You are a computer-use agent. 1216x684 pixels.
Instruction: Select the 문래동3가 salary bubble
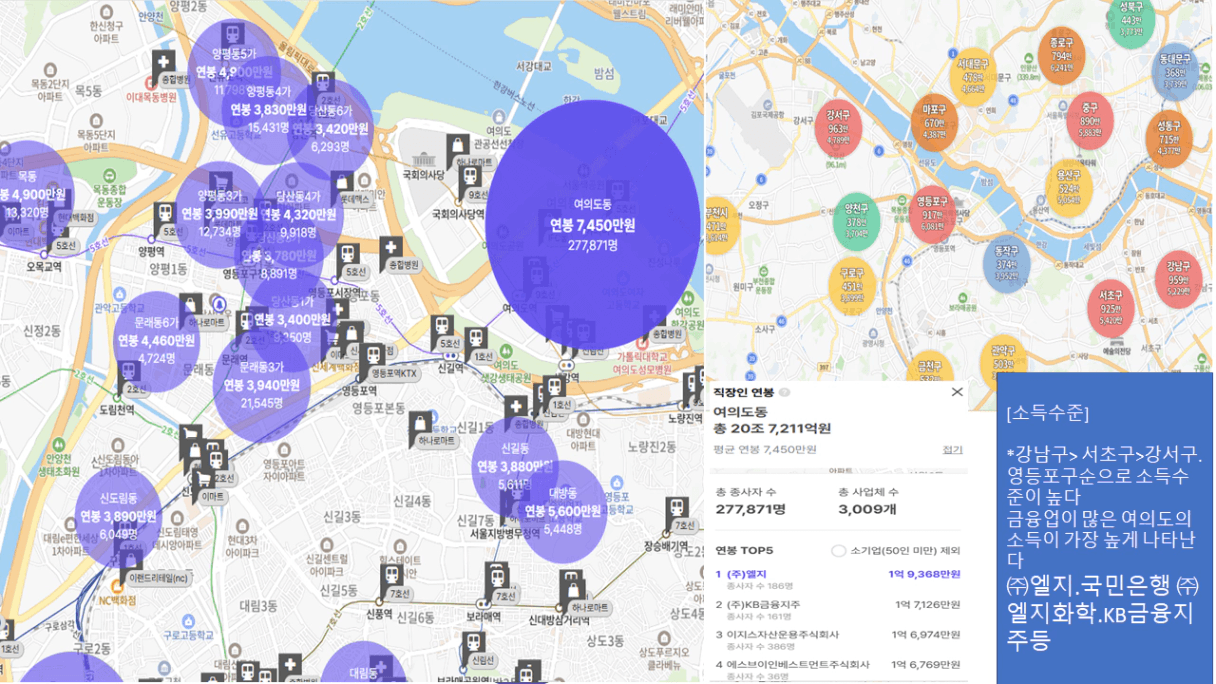pyautogui.click(x=261, y=387)
